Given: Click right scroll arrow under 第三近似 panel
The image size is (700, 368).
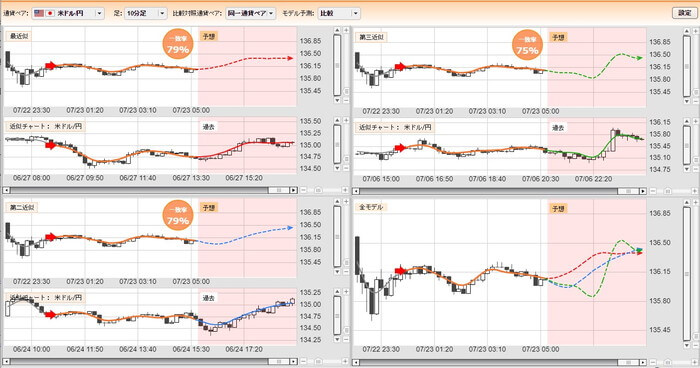Looking at the screenshot, I should click(643, 191).
